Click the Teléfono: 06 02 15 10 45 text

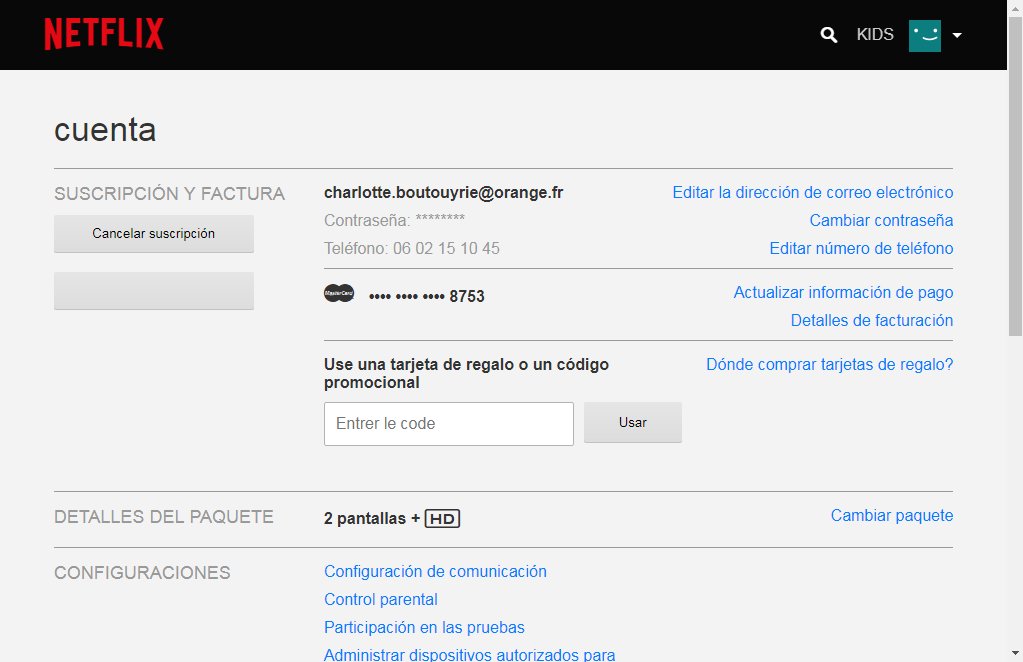point(412,248)
